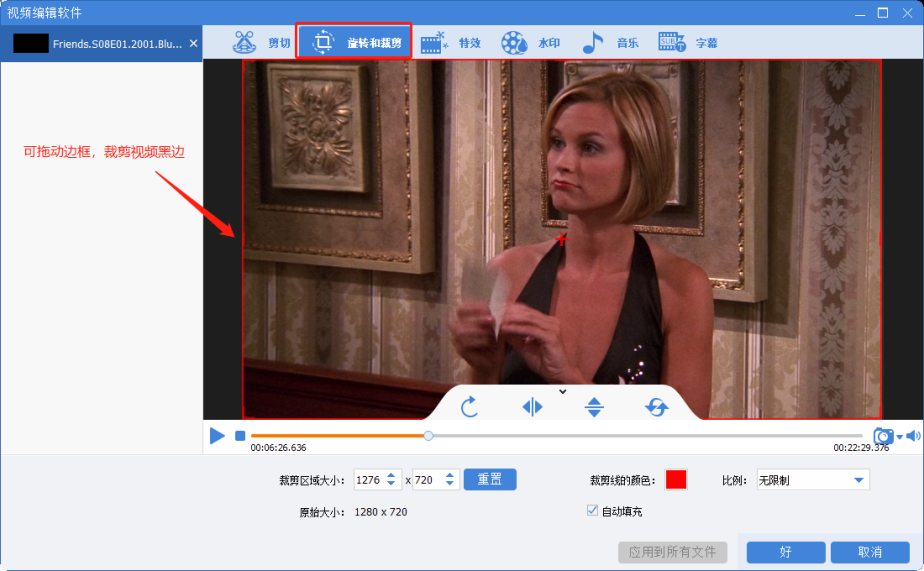The image size is (924, 571).
Task: Increase crop width with up arrow
Action: point(391,476)
